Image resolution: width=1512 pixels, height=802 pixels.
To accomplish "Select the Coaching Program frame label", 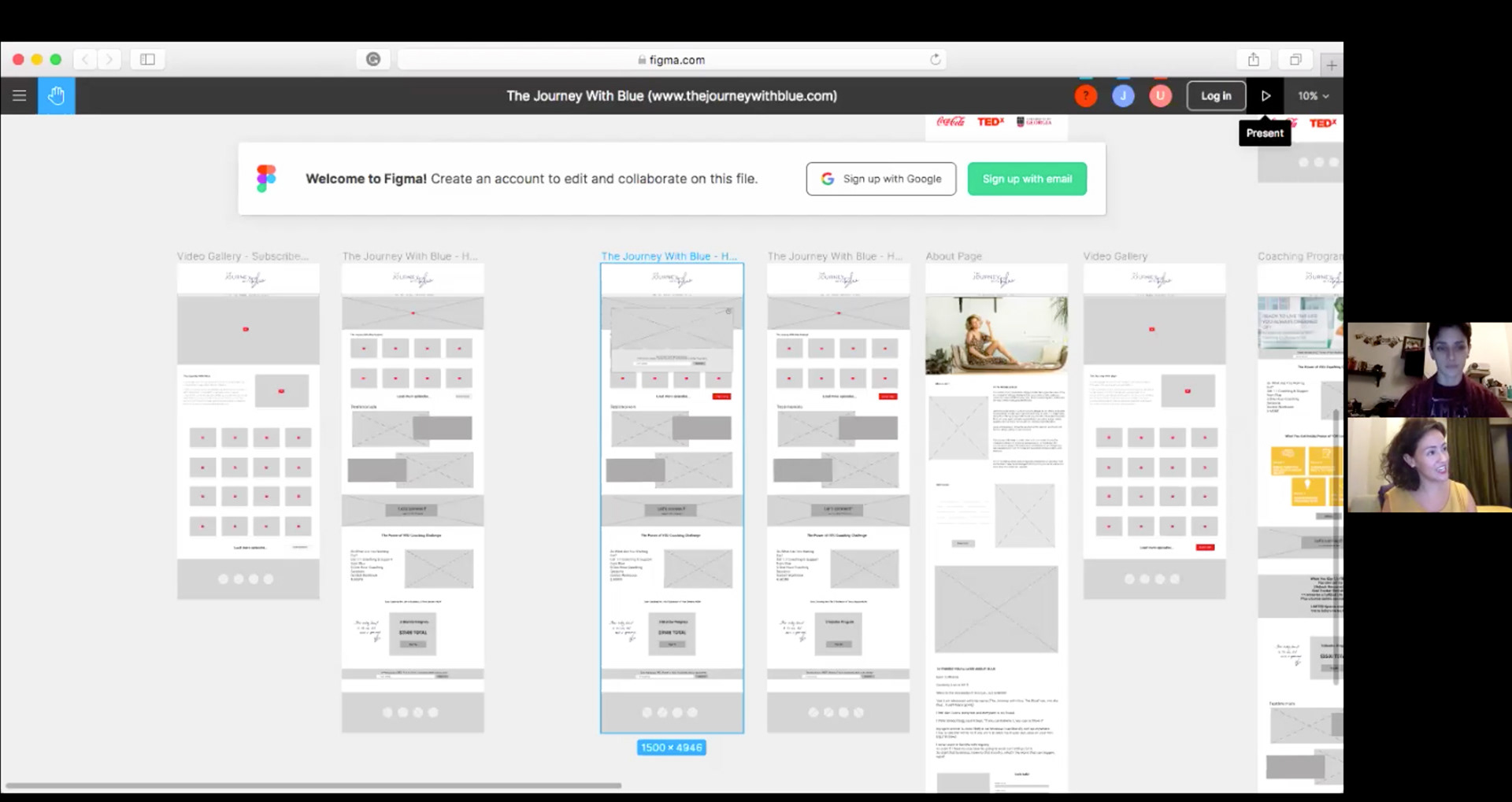I will (1300, 257).
